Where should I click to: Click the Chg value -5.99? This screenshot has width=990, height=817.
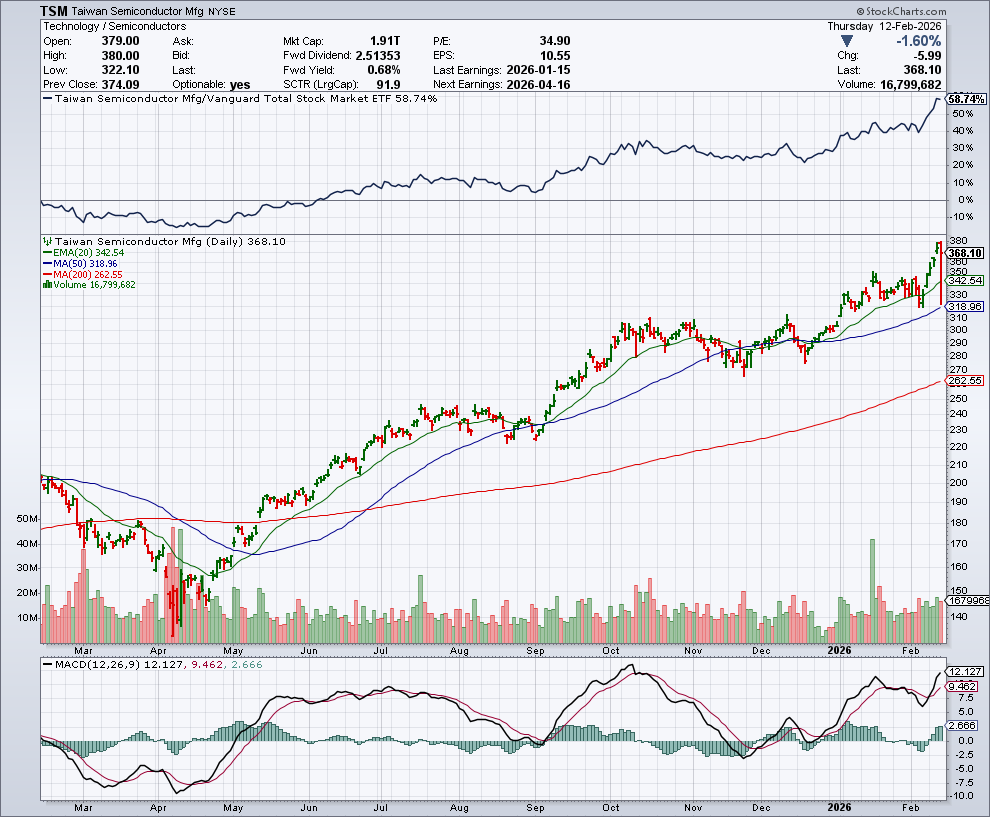coord(926,56)
